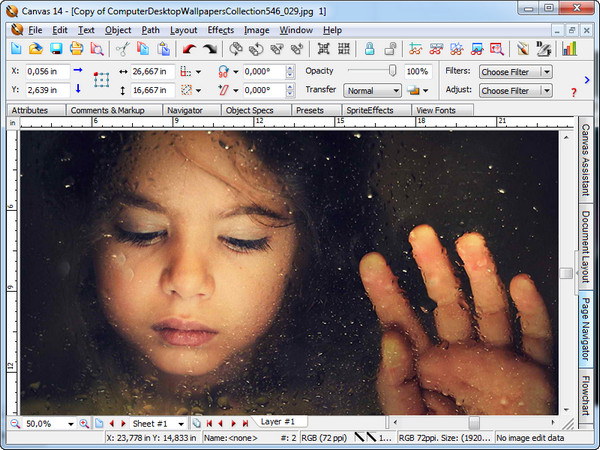Toggle the Lock padlock icon
This screenshot has width=600, height=450.
click(369, 49)
